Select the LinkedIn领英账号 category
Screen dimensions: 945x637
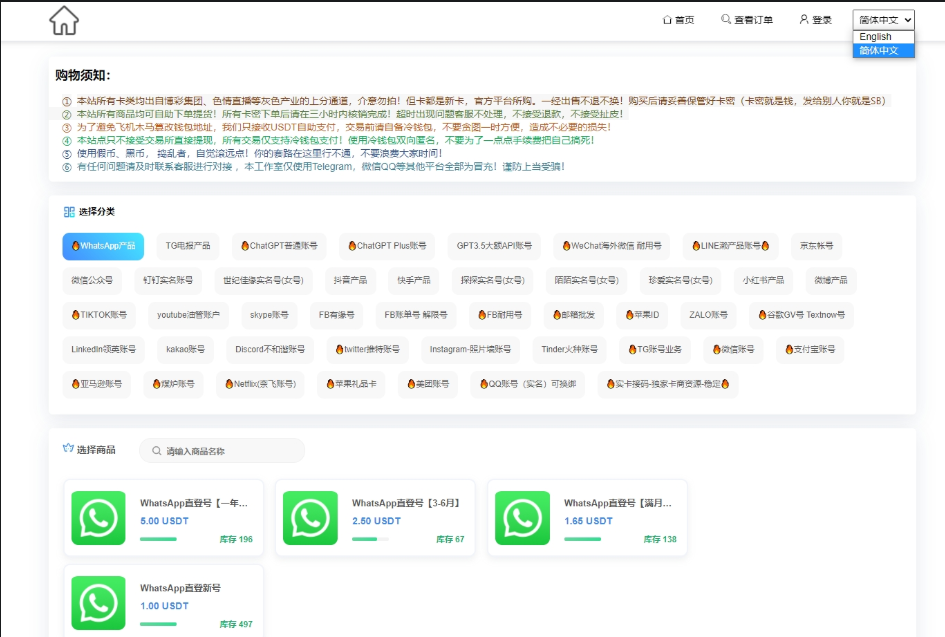[x=104, y=349]
